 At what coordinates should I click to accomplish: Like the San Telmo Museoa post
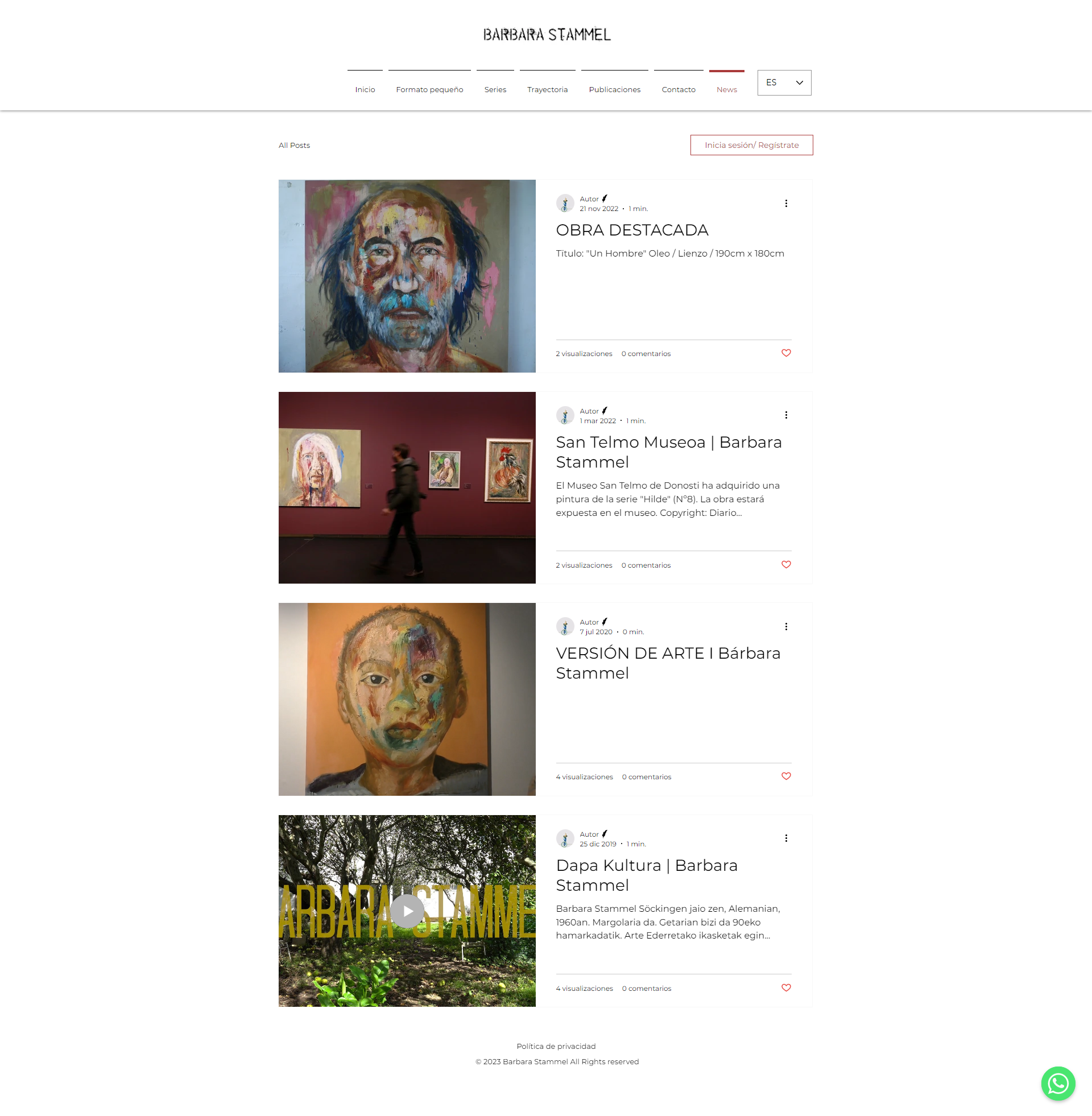point(786,565)
